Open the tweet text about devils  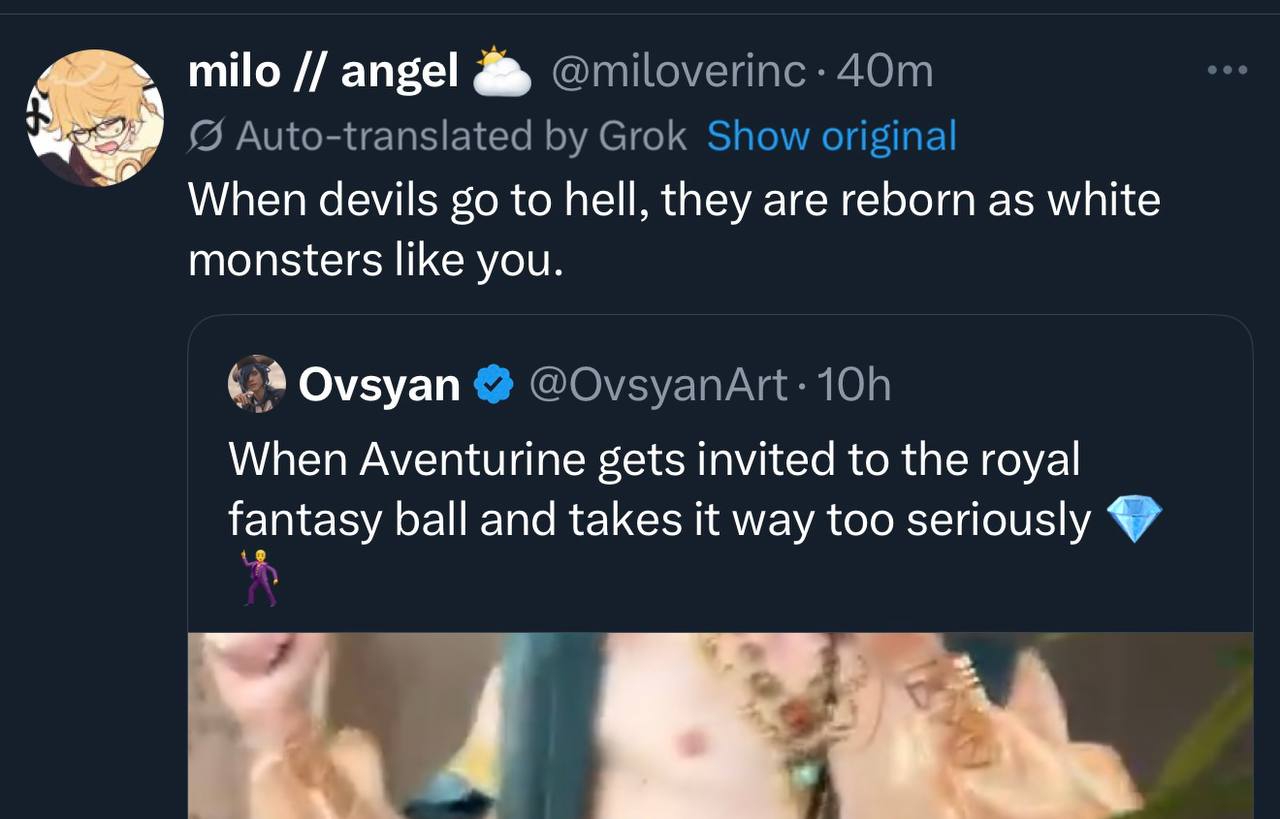coord(672,230)
